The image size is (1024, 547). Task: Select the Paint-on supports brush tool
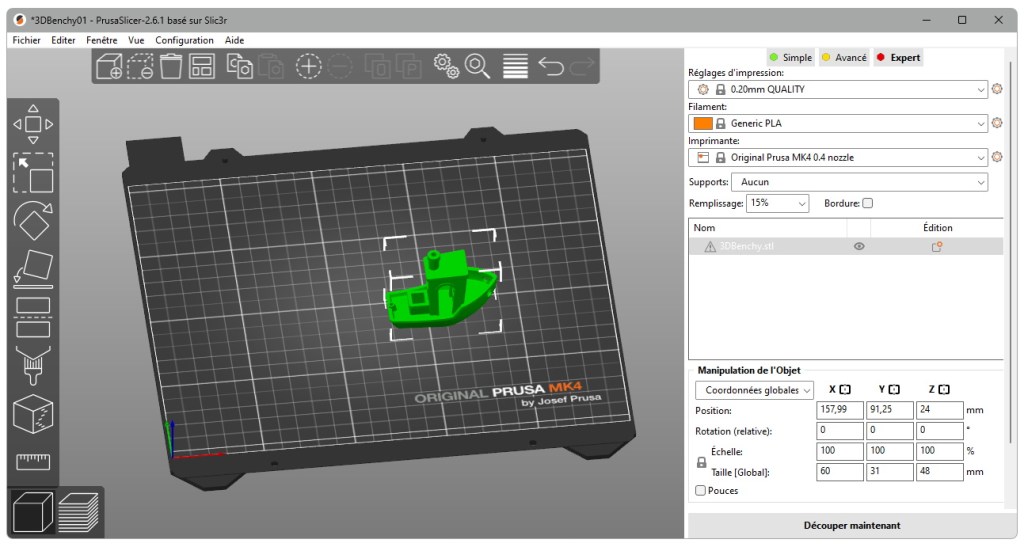click(x=33, y=366)
